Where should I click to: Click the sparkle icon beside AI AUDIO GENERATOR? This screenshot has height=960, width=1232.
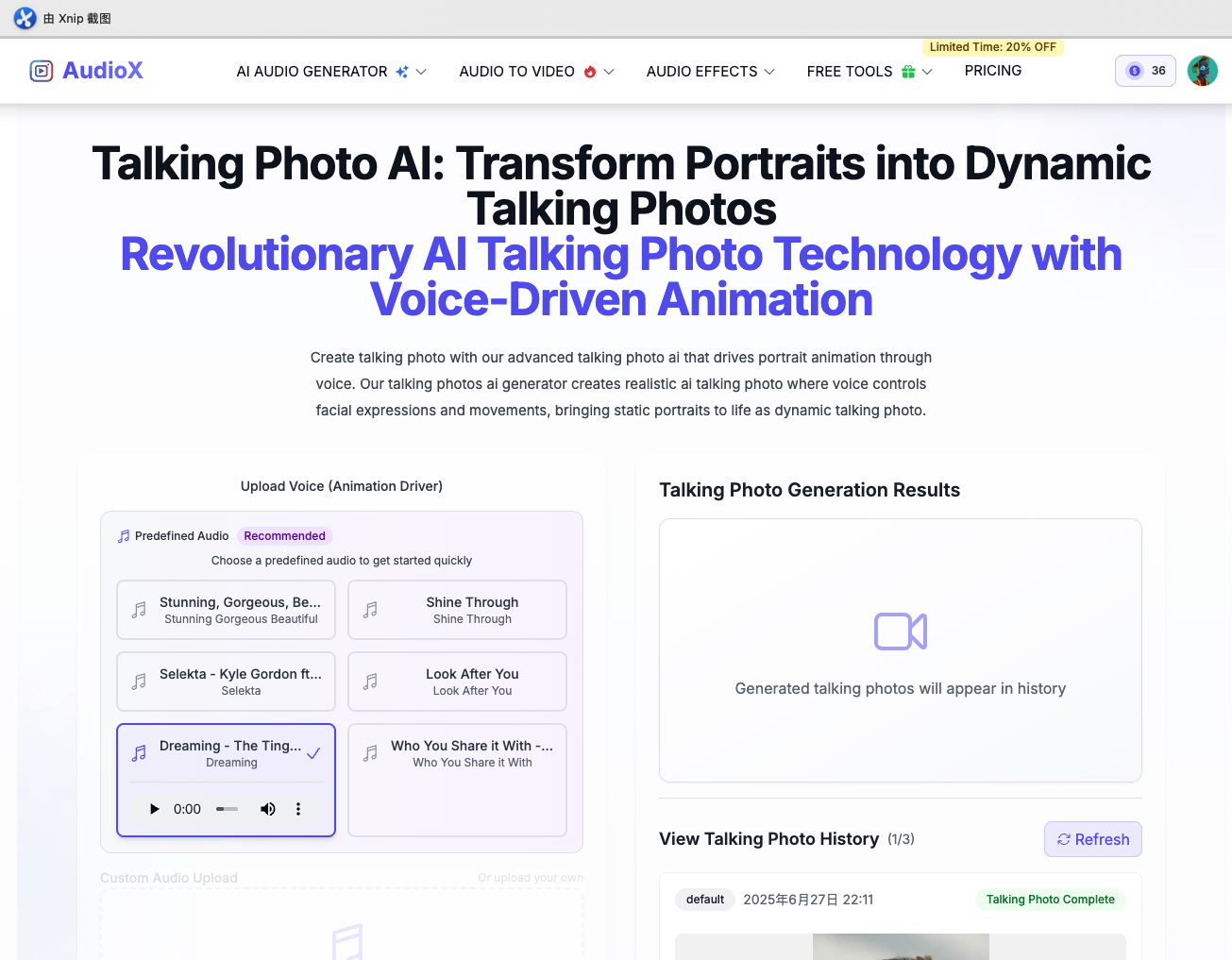point(404,70)
